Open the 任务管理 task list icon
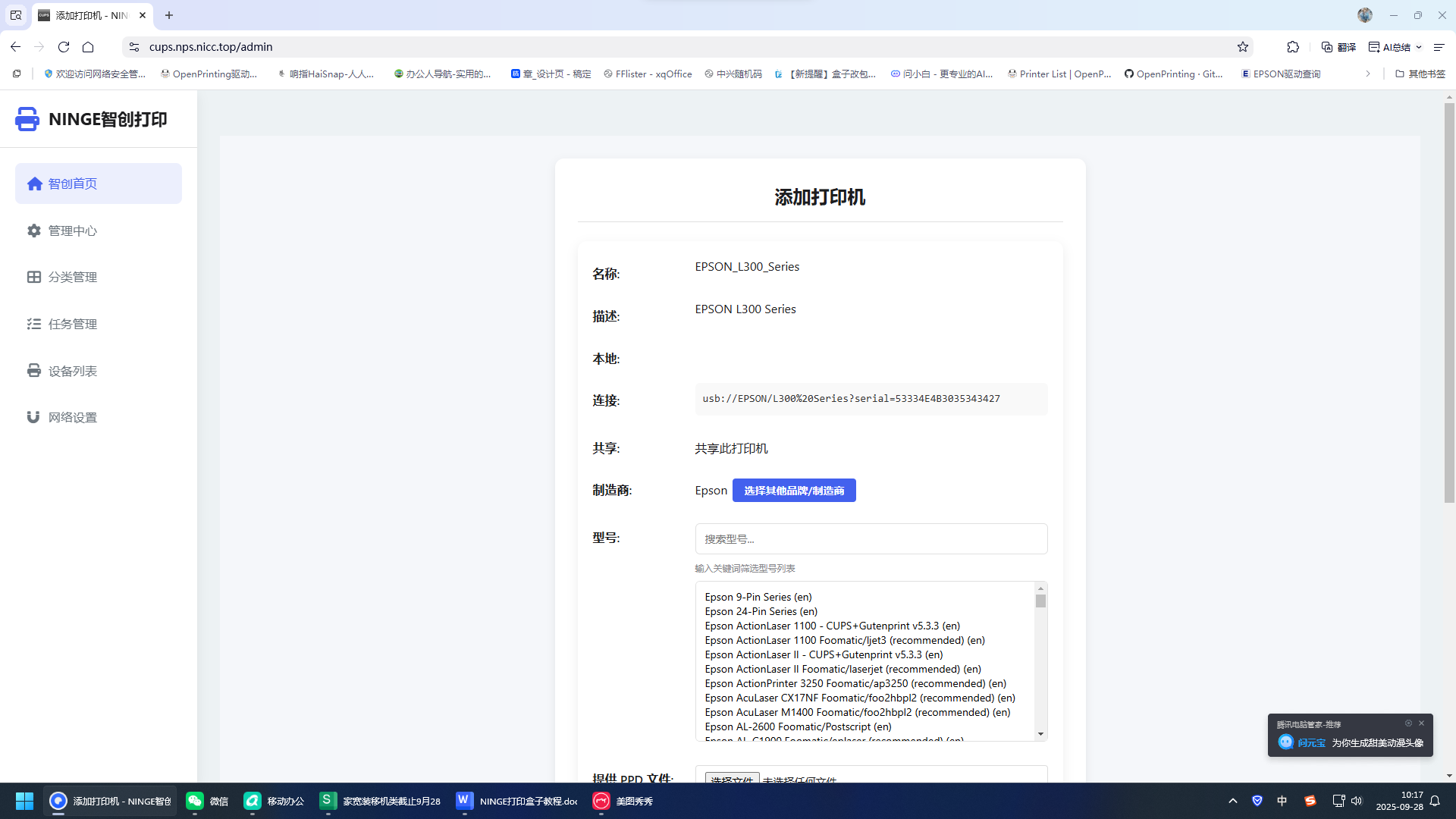 click(34, 324)
